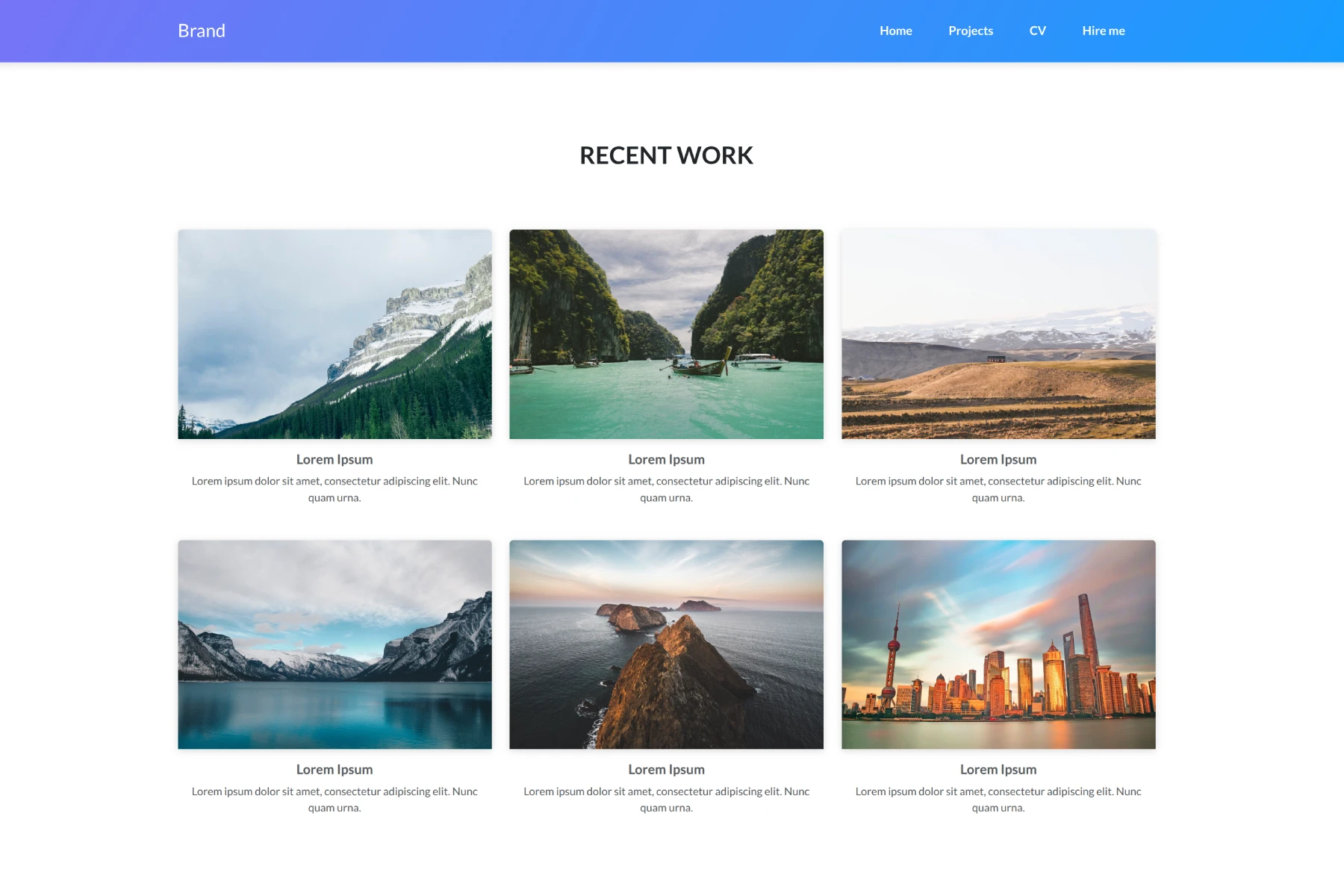Click the RECENT WORK section heading
The width and height of the screenshot is (1344, 896).
coord(666,155)
